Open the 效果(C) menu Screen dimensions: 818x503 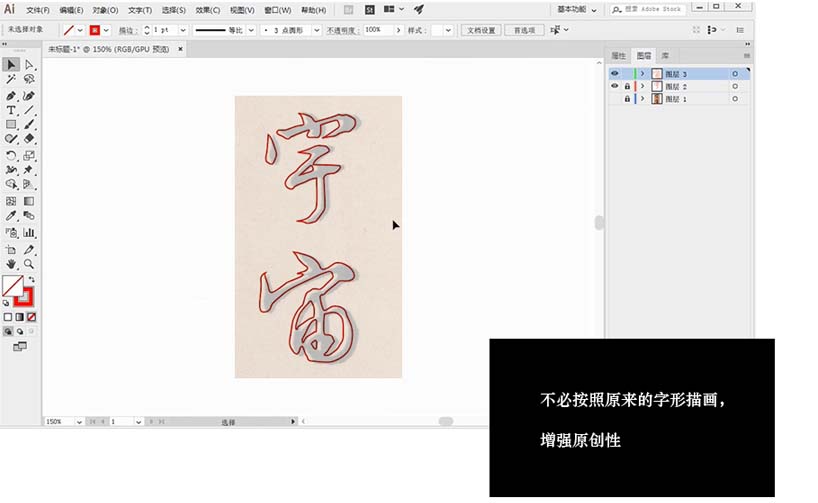pyautogui.click(x=208, y=10)
